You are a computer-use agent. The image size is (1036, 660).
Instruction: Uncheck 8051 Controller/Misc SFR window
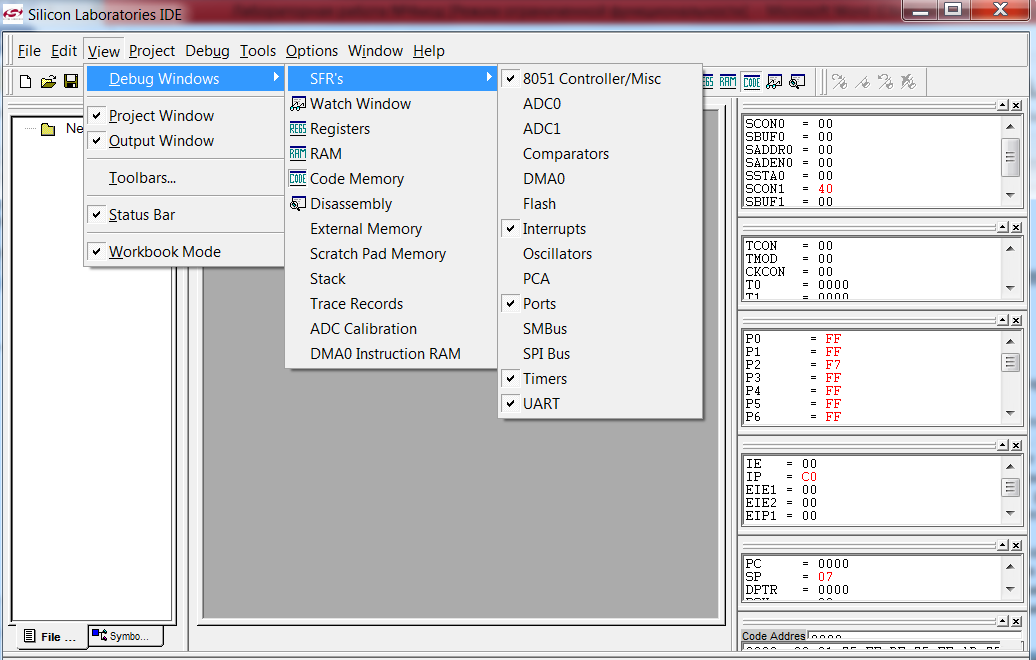(x=600, y=79)
